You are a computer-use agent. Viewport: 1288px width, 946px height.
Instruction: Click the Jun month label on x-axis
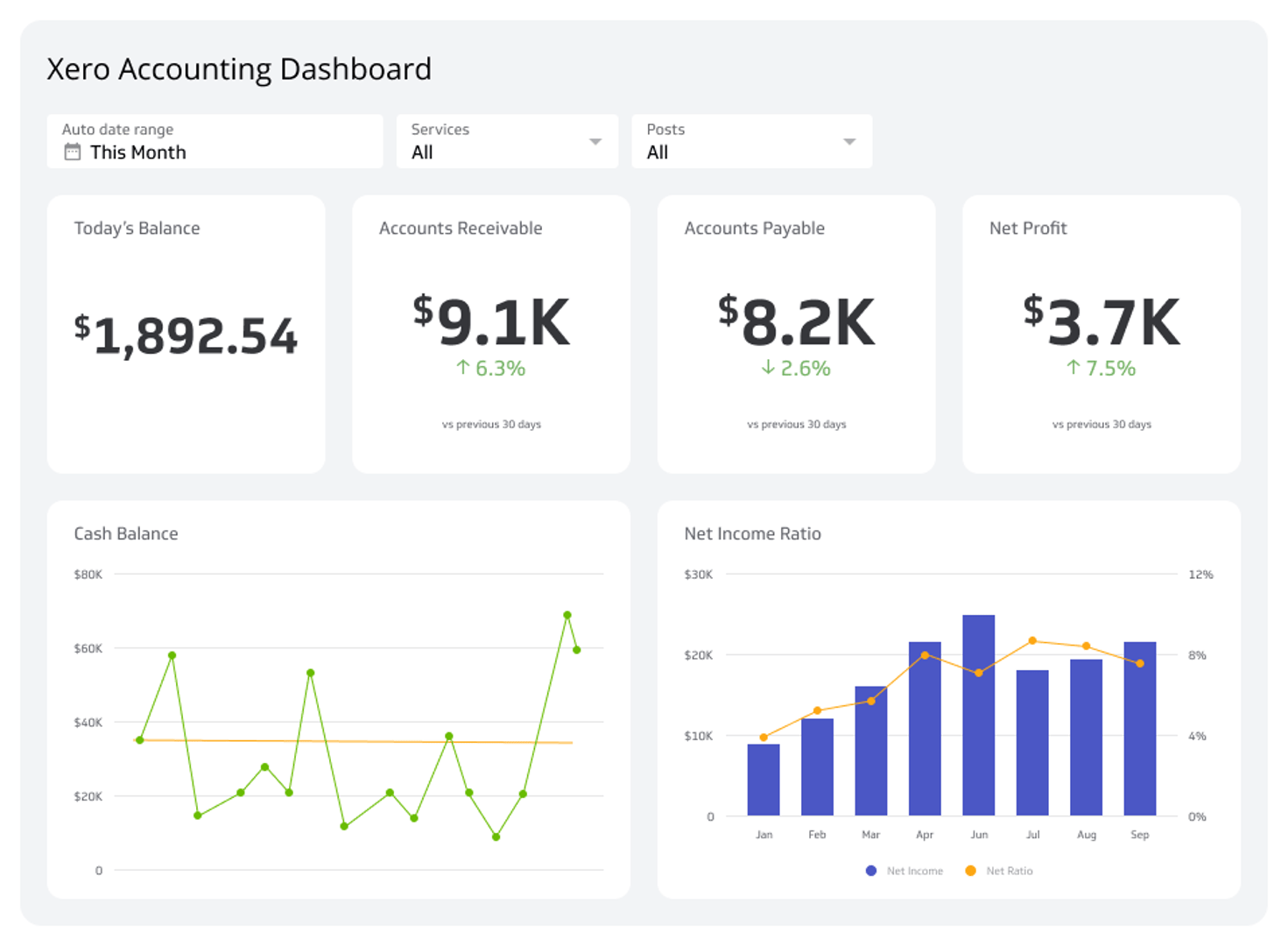(x=979, y=835)
